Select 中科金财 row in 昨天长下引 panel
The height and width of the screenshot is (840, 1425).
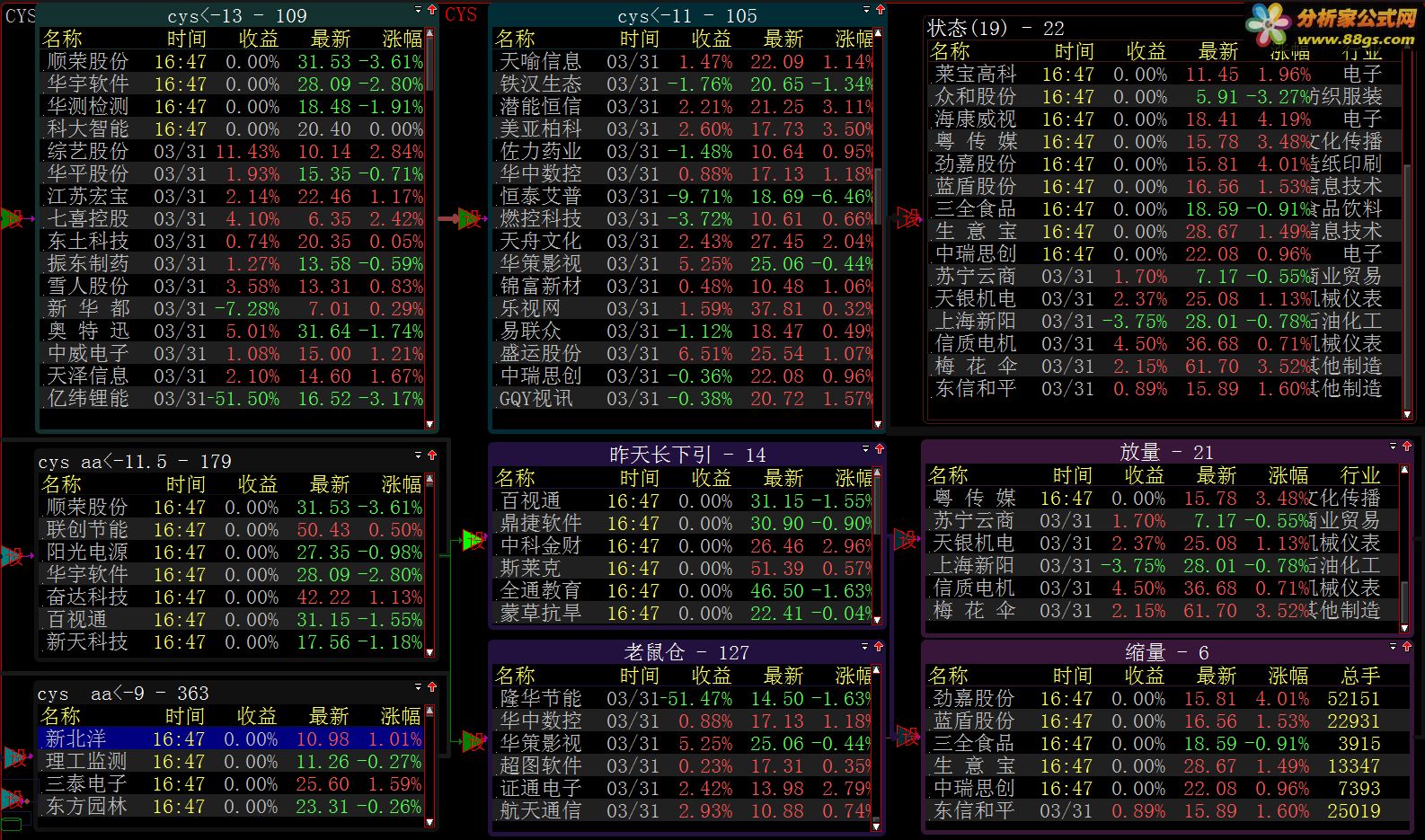point(684,545)
